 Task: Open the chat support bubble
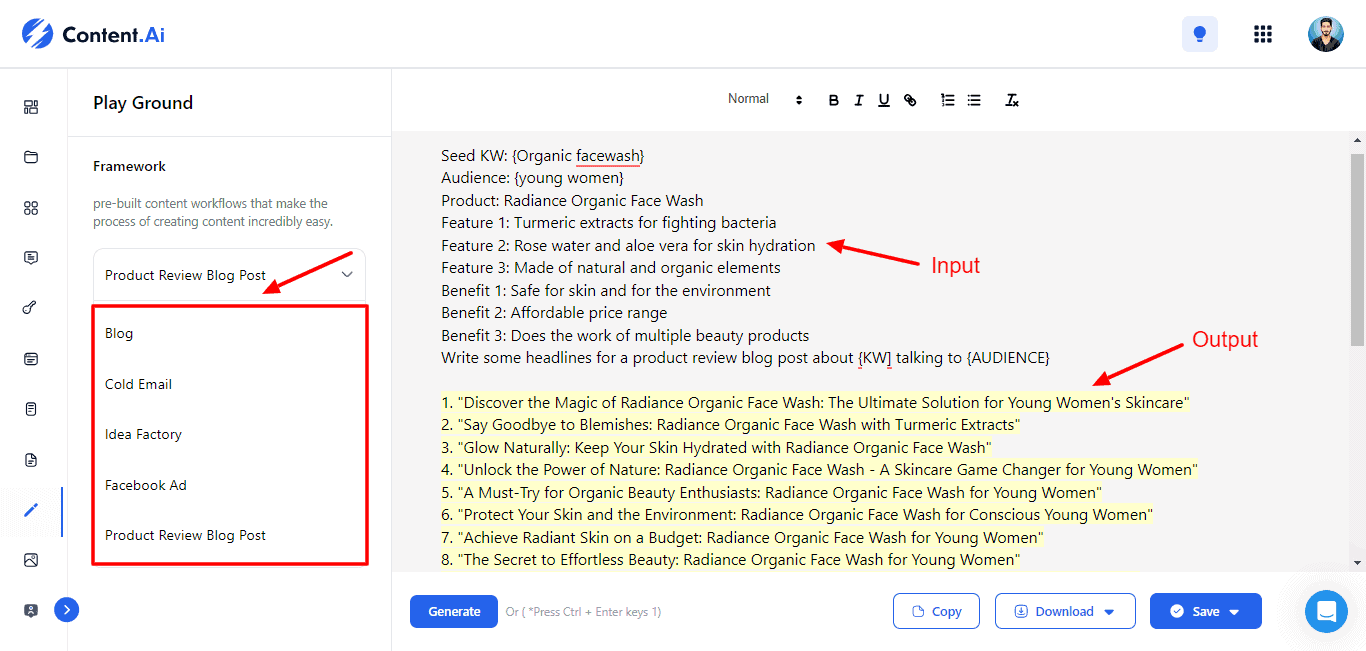(x=1326, y=611)
